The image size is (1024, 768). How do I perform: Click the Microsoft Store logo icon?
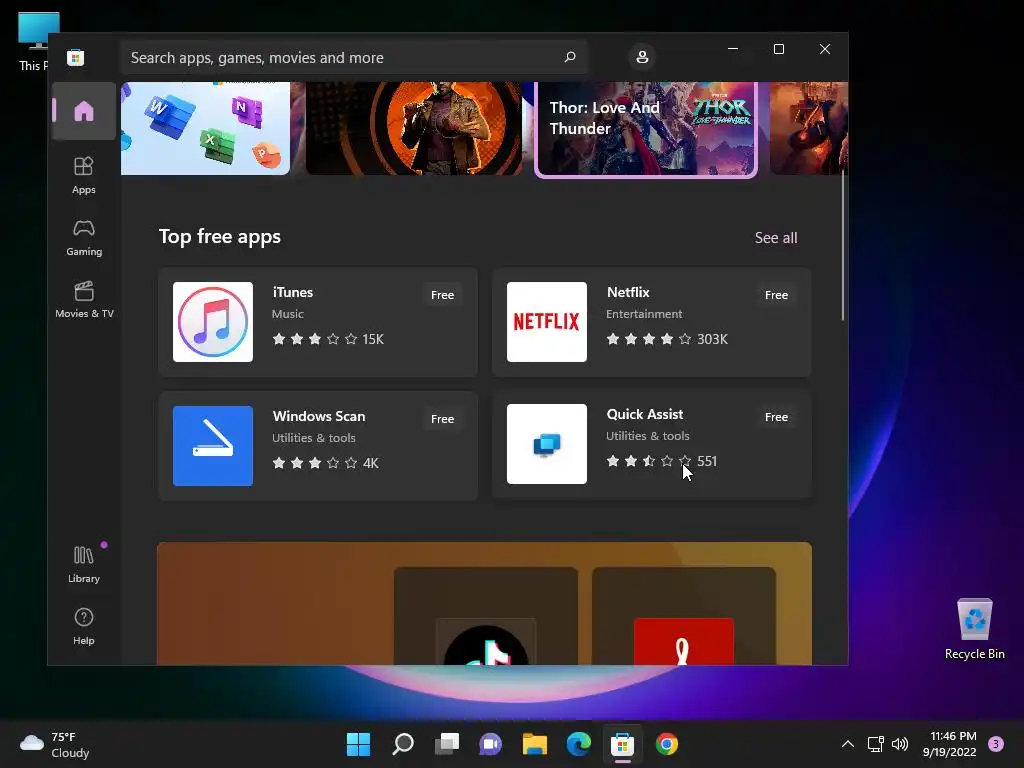[76, 57]
